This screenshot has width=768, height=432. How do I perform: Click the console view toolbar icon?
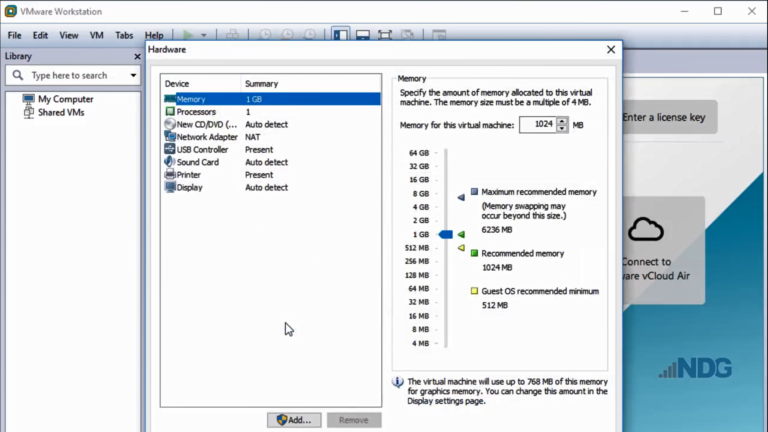click(439, 35)
